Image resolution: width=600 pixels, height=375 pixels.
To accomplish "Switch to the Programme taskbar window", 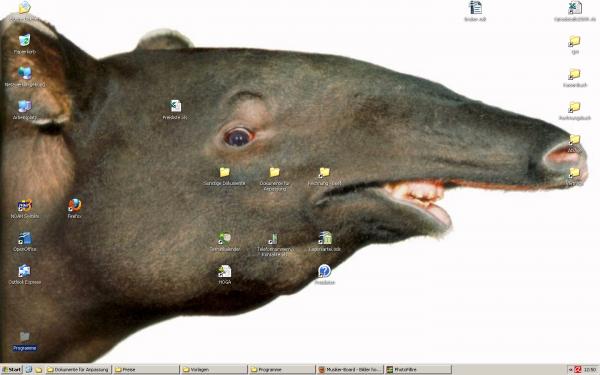I will 282,370.
